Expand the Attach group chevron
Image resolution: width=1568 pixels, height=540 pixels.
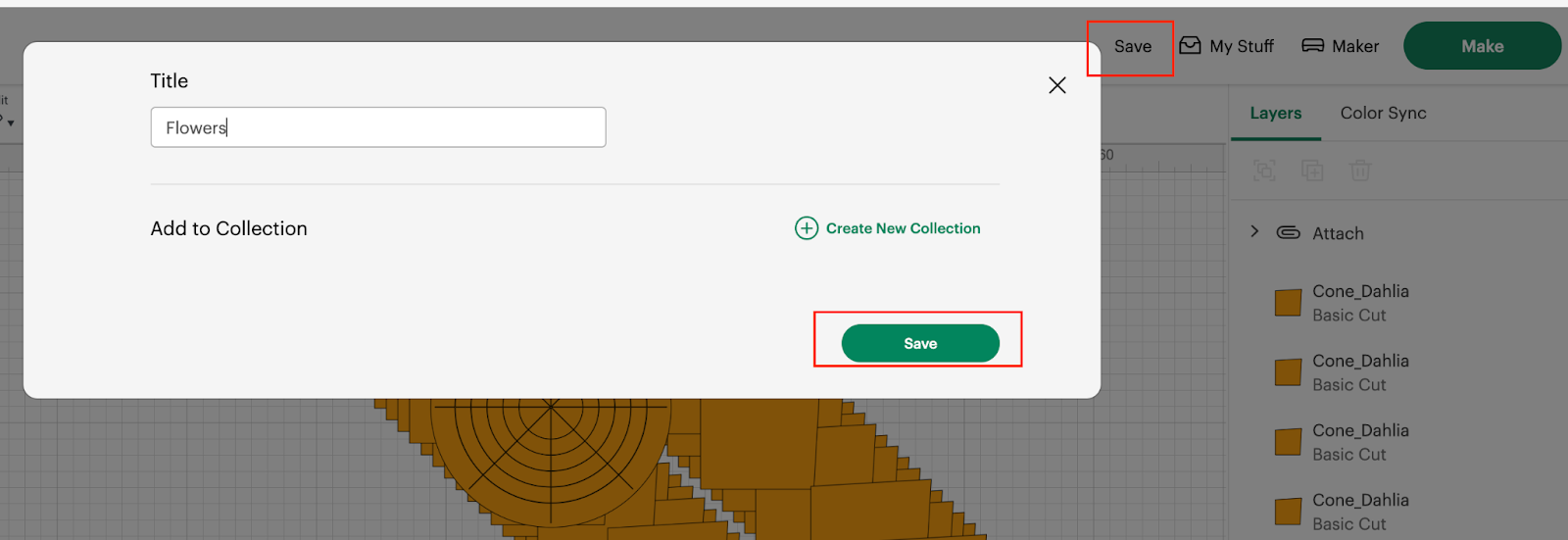tap(1254, 231)
